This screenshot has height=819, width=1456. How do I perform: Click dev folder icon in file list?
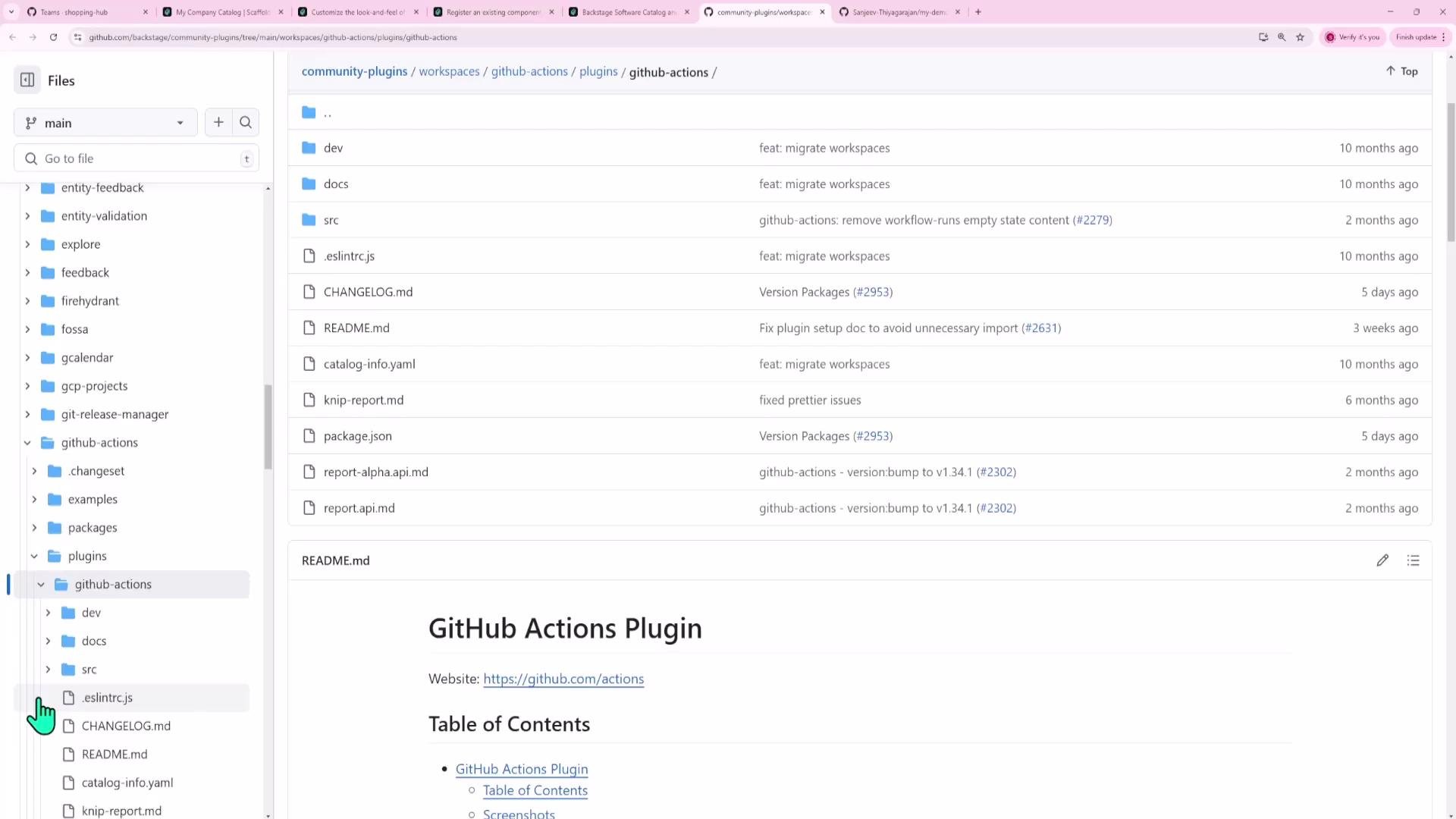309,148
